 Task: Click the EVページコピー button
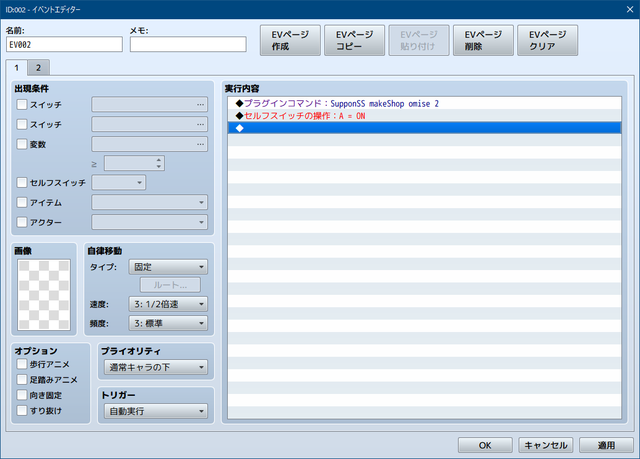[x=354, y=40]
